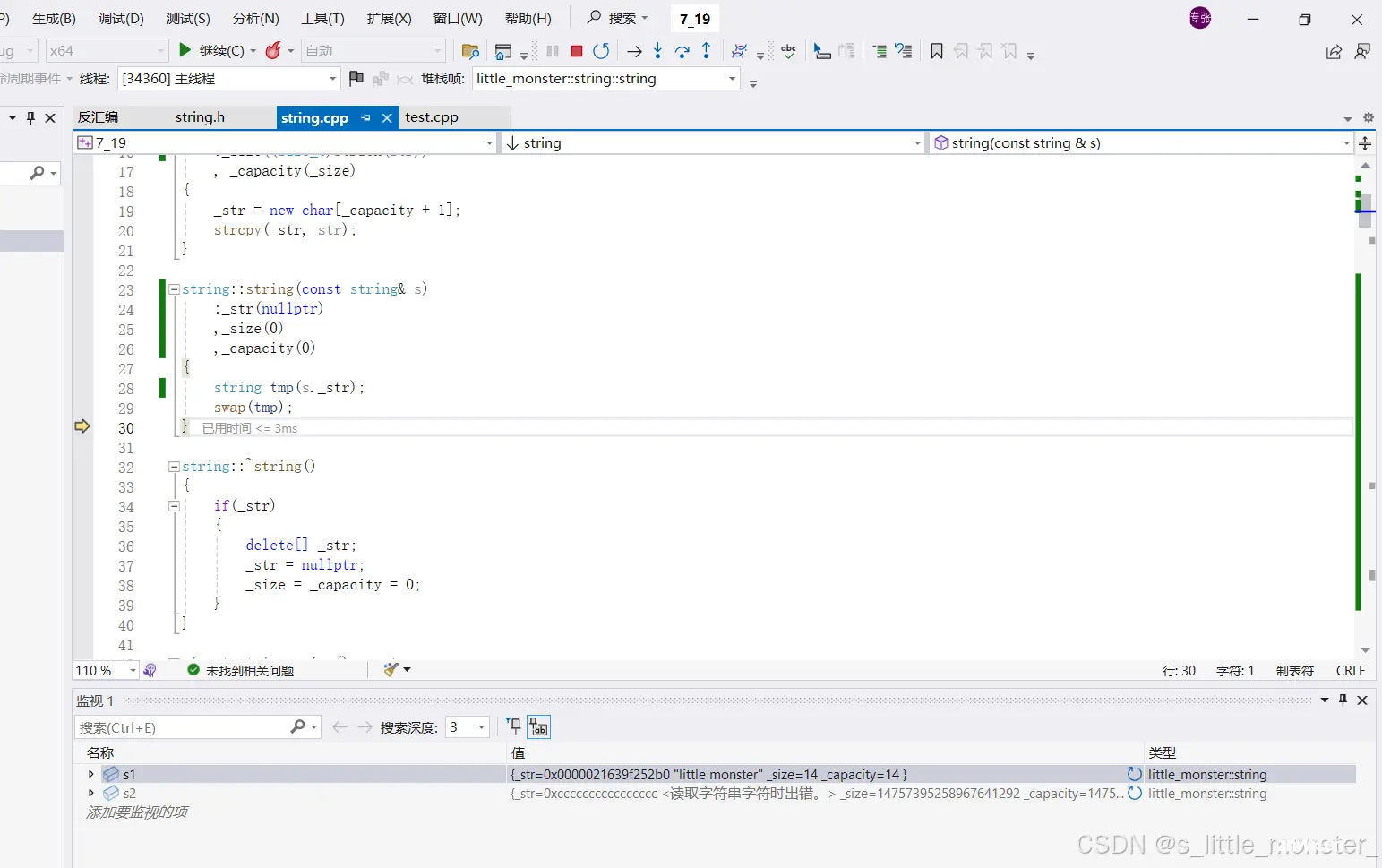The height and width of the screenshot is (868, 1382).
Task: Close the Watch 1 panel
Action: point(1362,700)
